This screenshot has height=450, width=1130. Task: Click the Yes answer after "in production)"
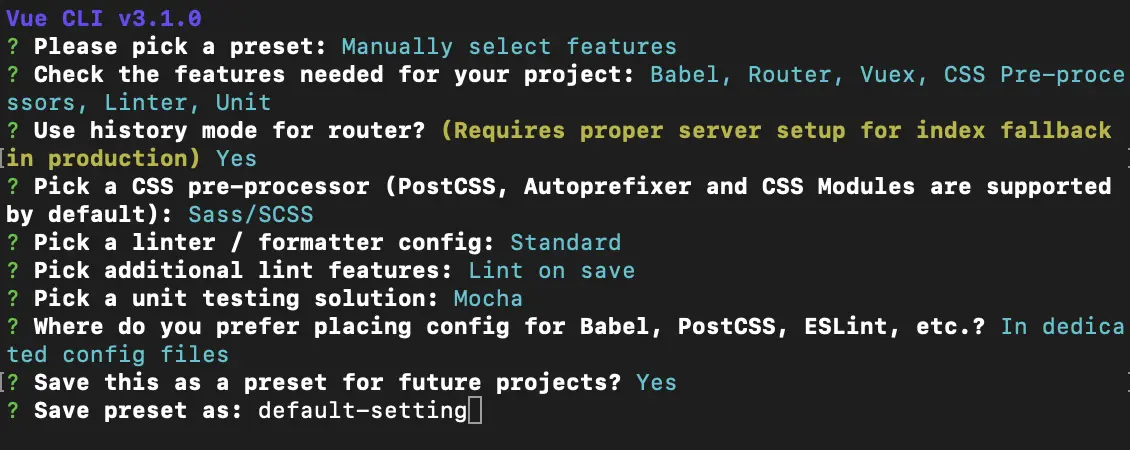[236, 158]
